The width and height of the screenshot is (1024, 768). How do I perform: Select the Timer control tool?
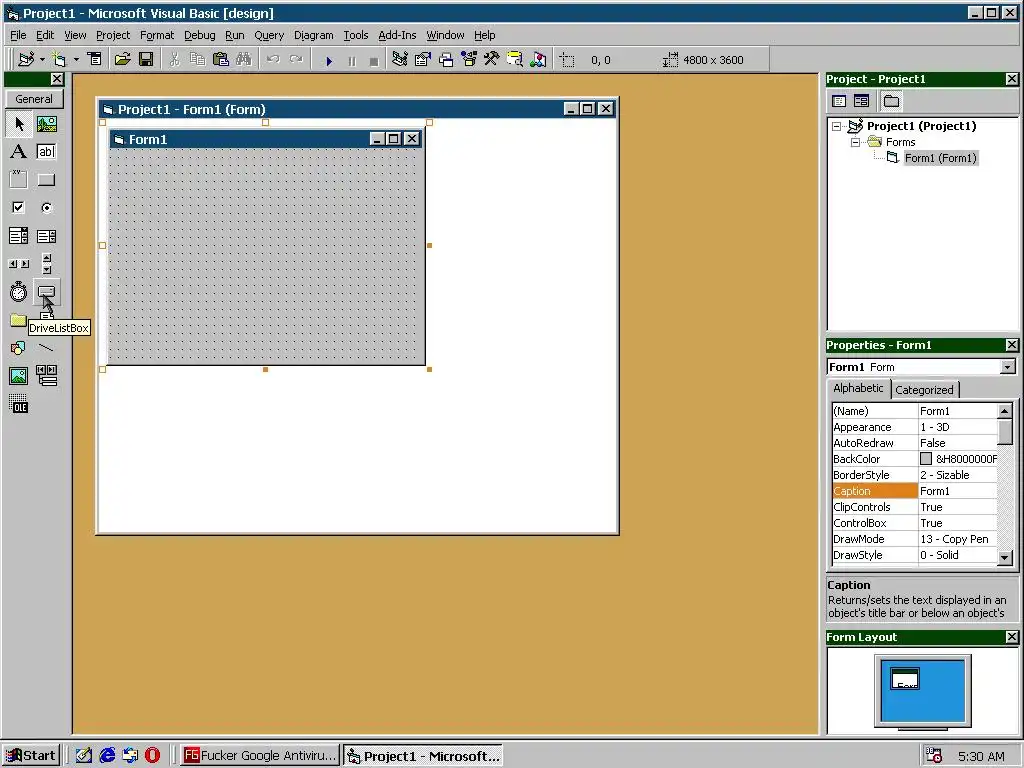(x=19, y=292)
